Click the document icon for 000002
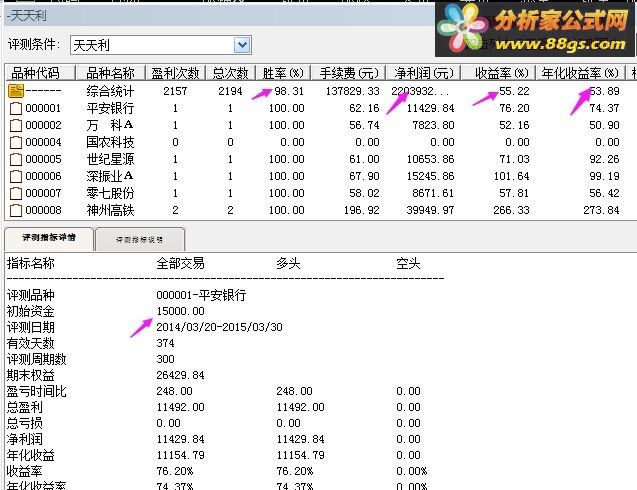 click(16, 126)
